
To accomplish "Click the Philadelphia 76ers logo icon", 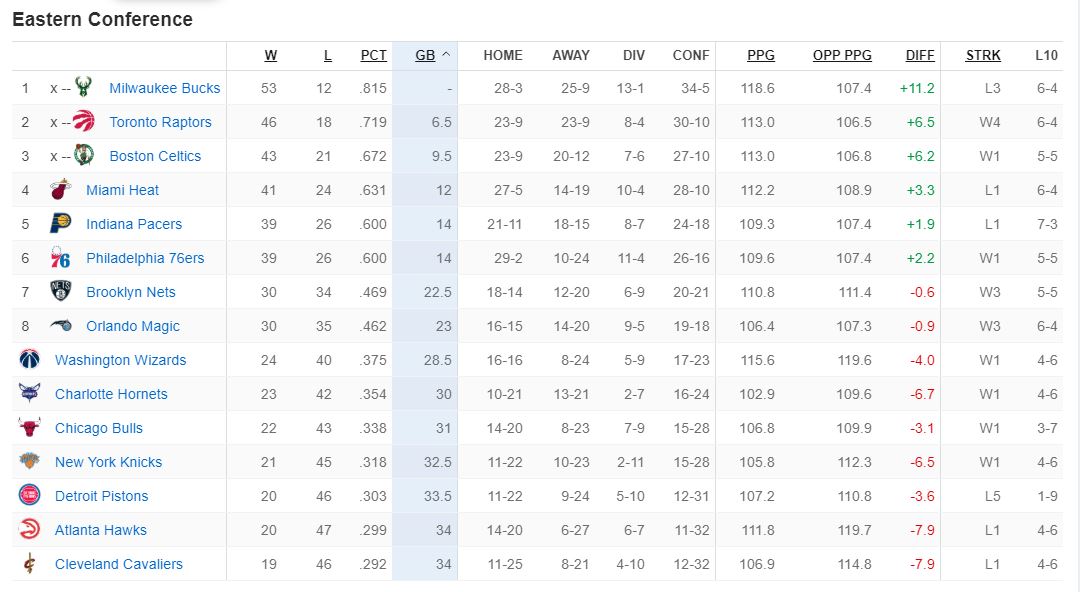I will point(61,258).
